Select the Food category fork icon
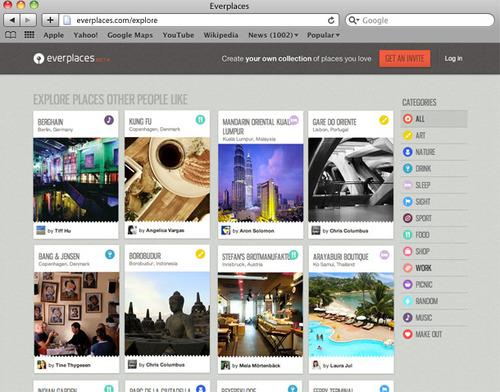 point(407,235)
